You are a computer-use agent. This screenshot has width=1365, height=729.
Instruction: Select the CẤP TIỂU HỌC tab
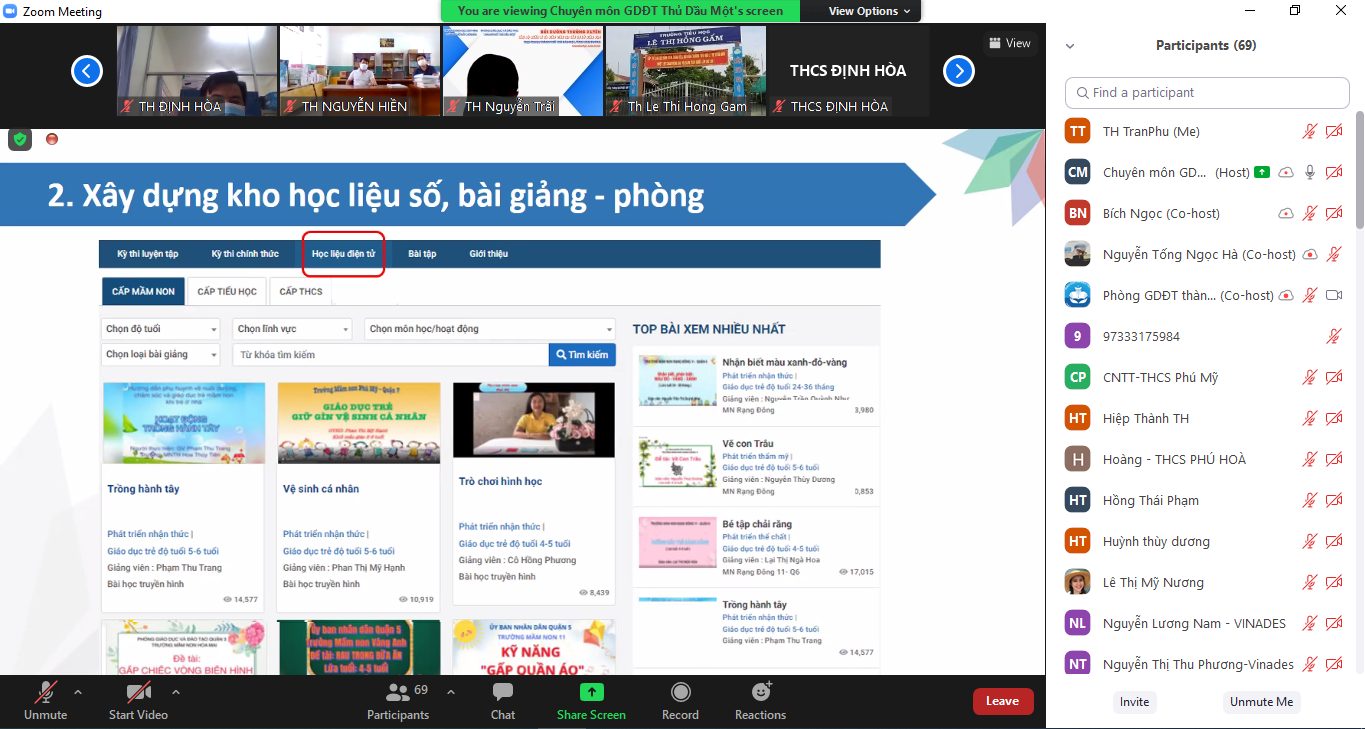tap(227, 291)
